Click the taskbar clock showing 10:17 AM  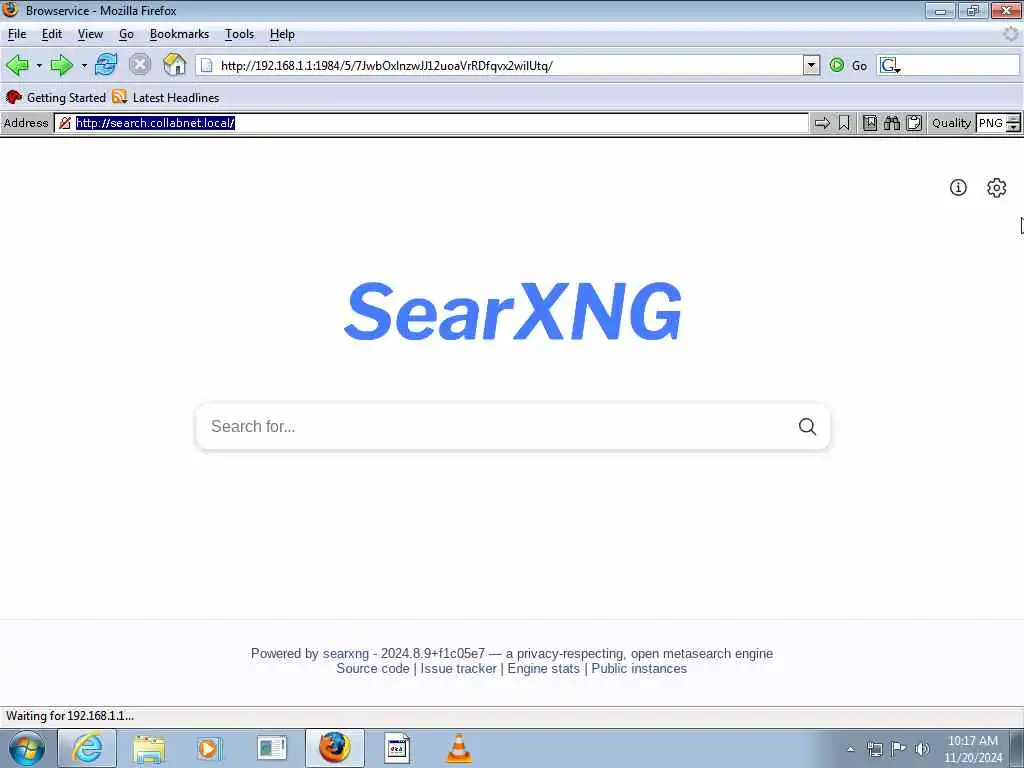pyautogui.click(x=972, y=749)
